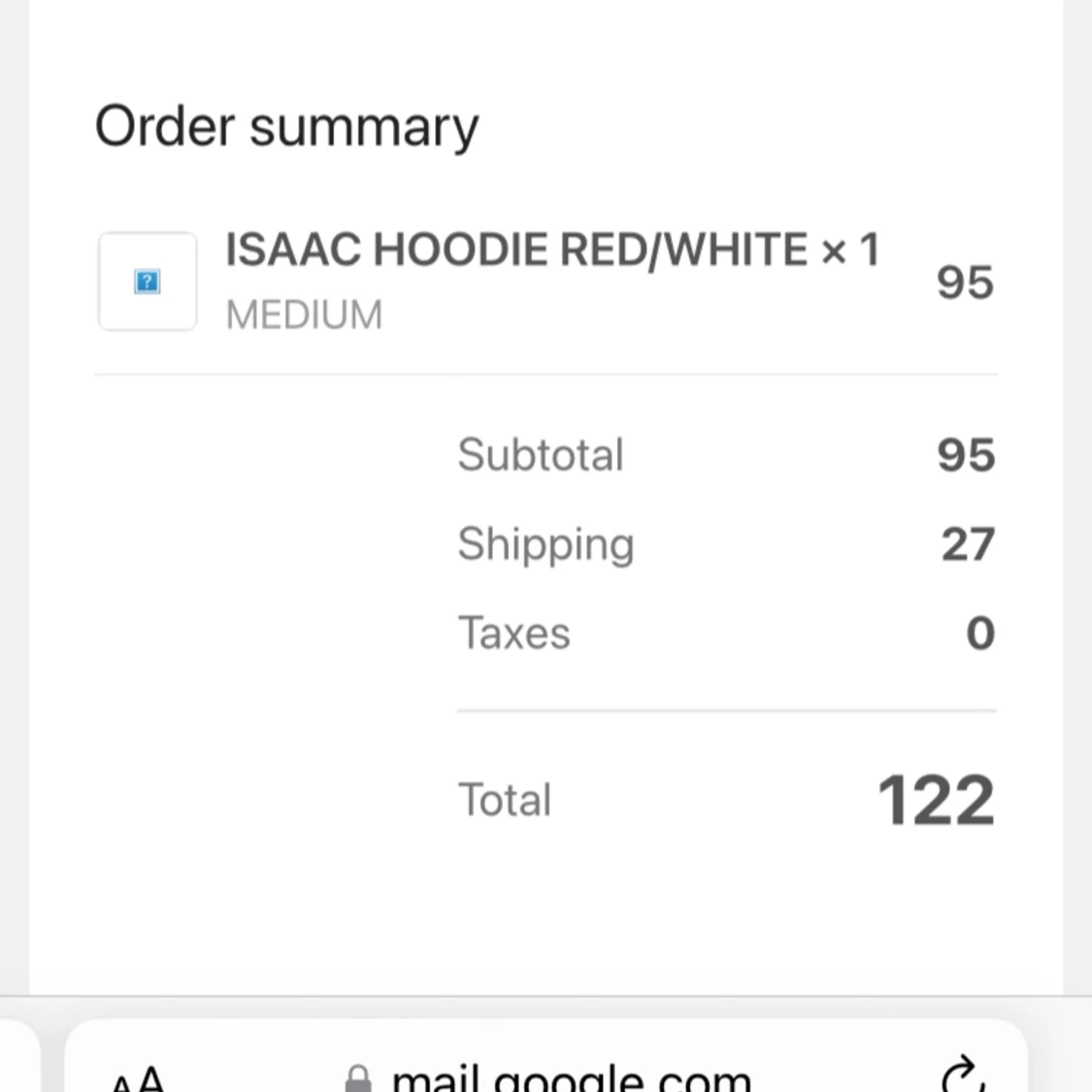This screenshot has width=1092, height=1092.
Task: Click the Order summary heading
Action: point(287,127)
